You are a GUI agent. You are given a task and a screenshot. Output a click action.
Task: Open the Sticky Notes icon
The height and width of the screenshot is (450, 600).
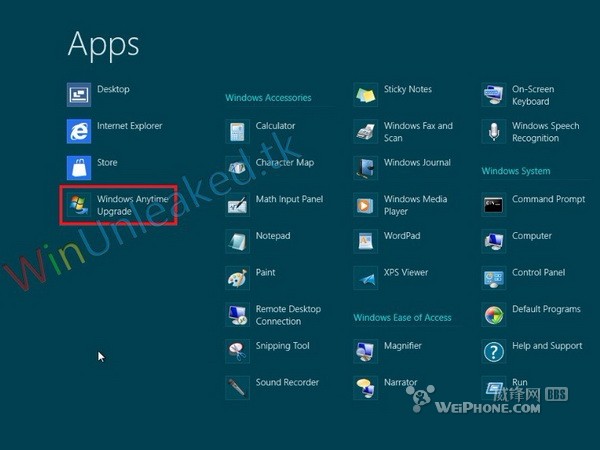tap(366, 95)
